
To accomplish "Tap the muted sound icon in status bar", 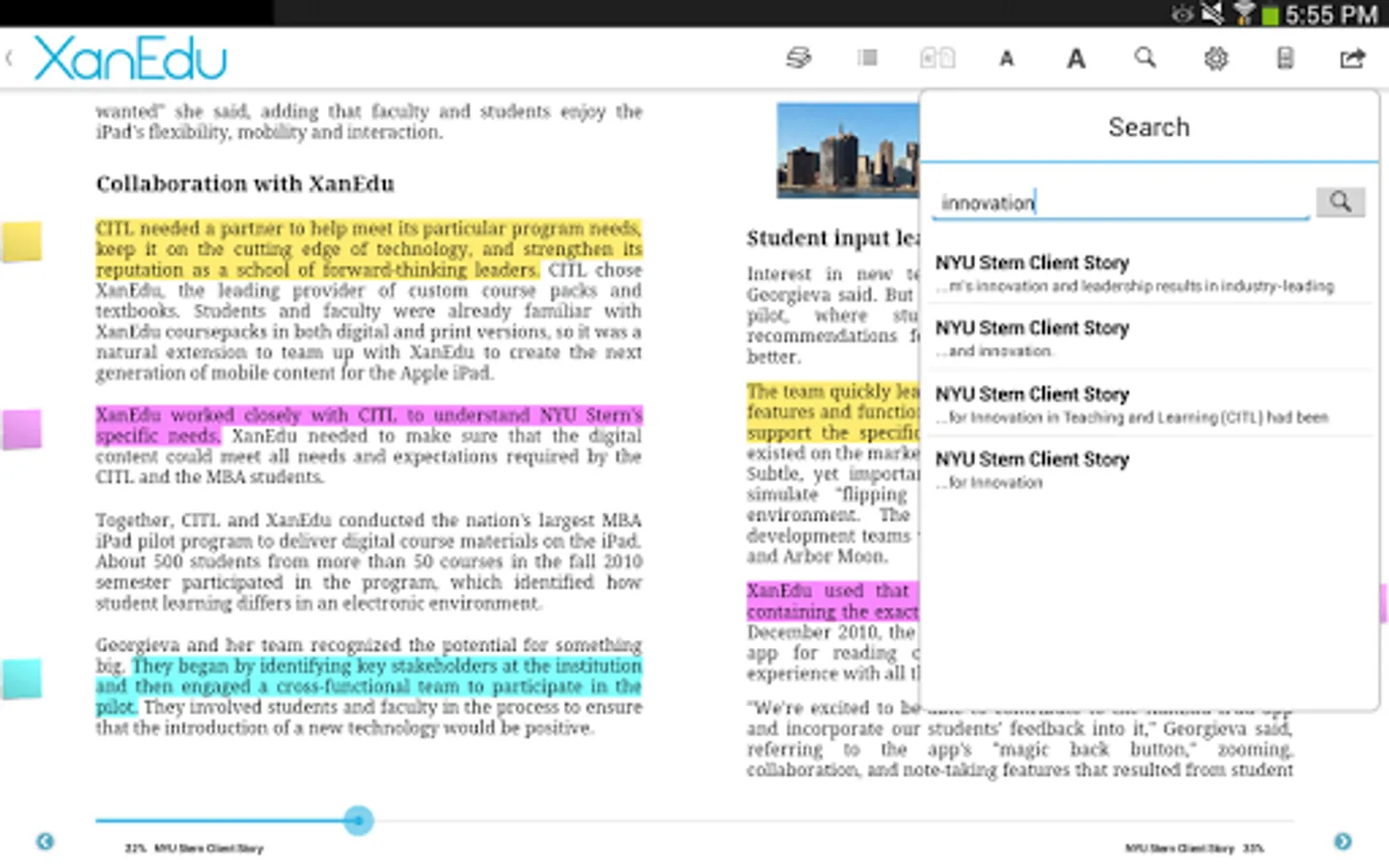I will [x=1212, y=14].
